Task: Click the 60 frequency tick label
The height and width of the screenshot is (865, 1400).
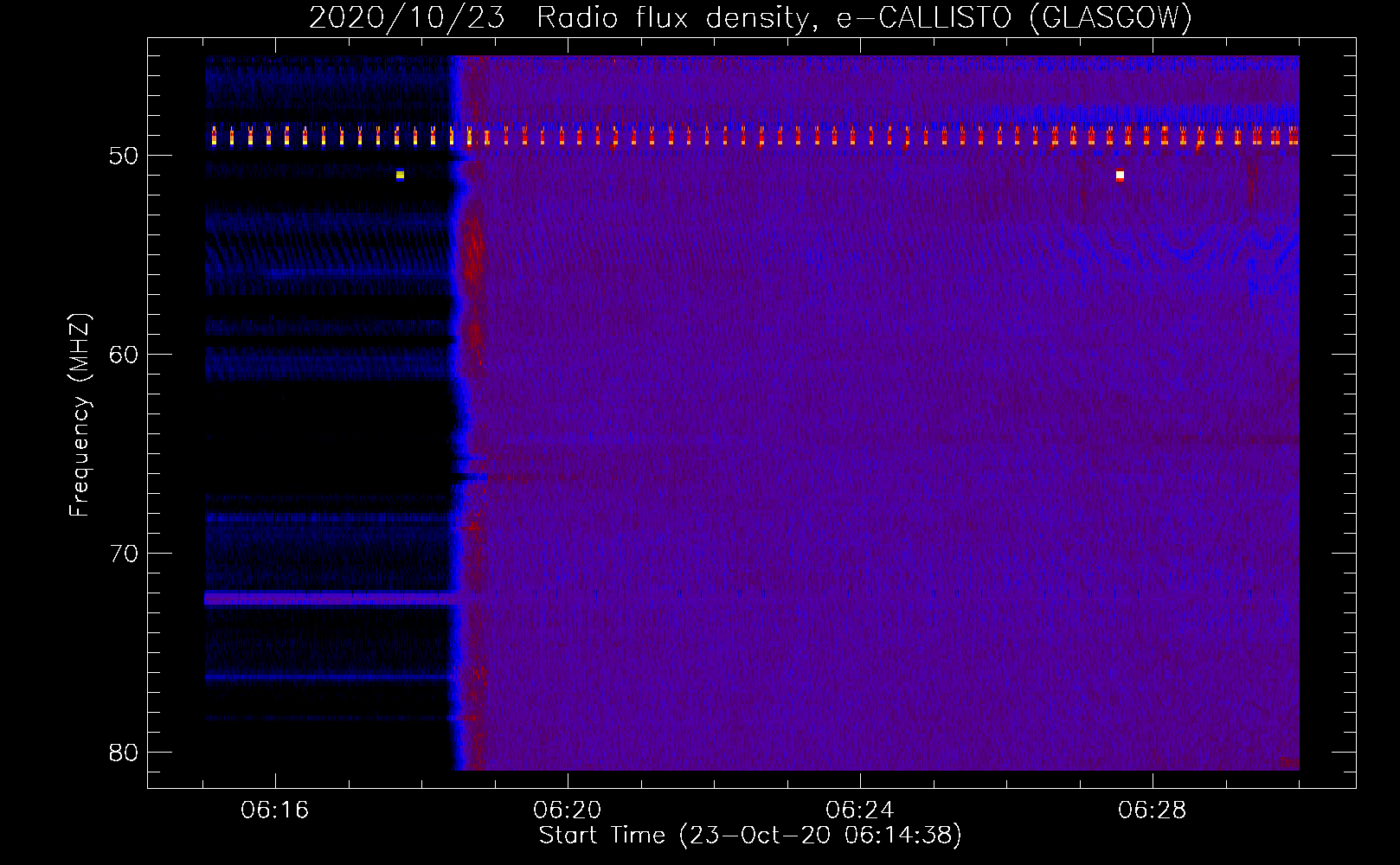Action: (124, 355)
